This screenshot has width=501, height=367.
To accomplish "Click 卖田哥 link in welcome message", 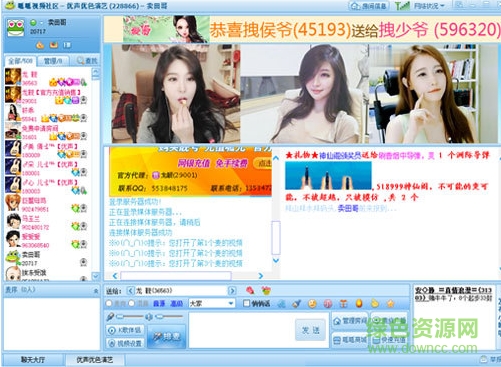I will [348, 209].
